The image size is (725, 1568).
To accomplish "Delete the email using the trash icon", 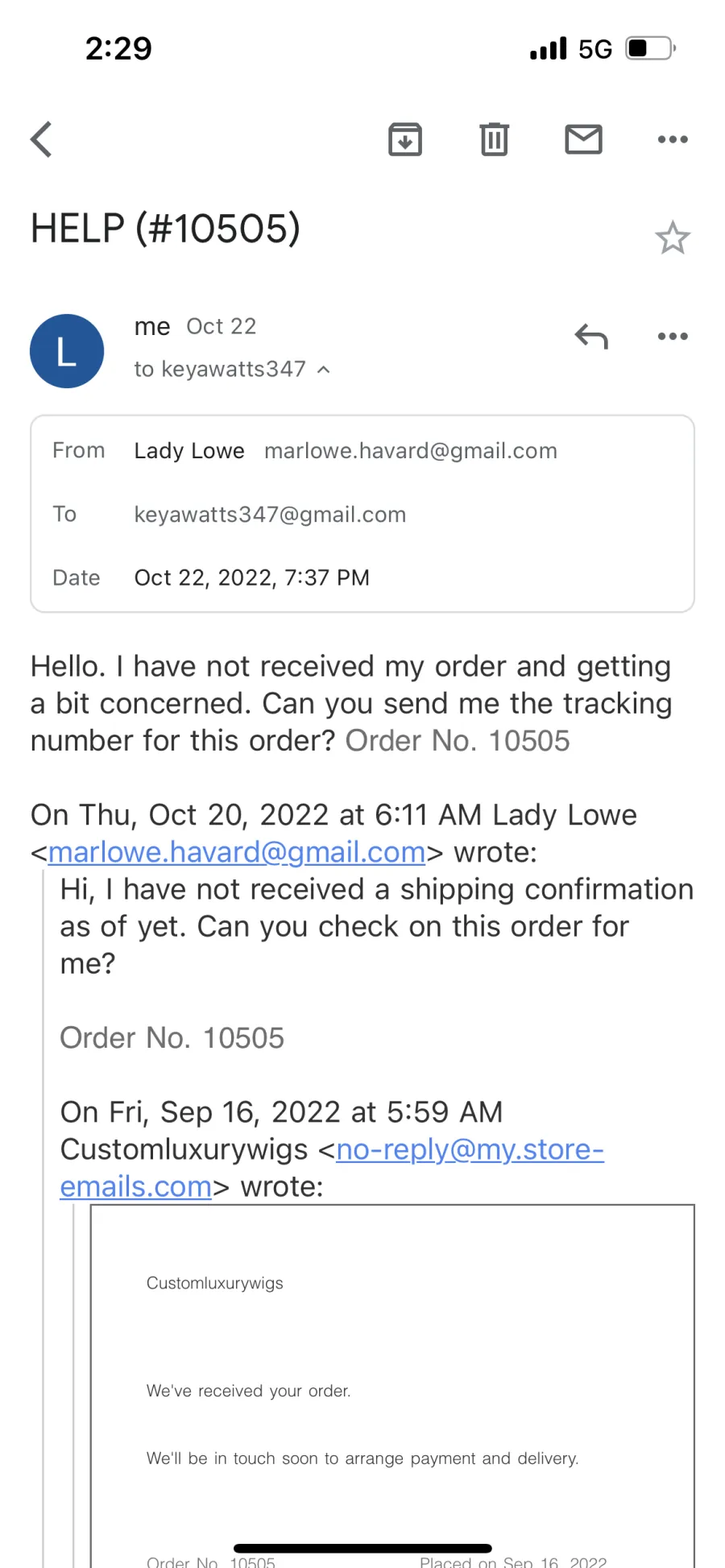I will click(x=495, y=139).
